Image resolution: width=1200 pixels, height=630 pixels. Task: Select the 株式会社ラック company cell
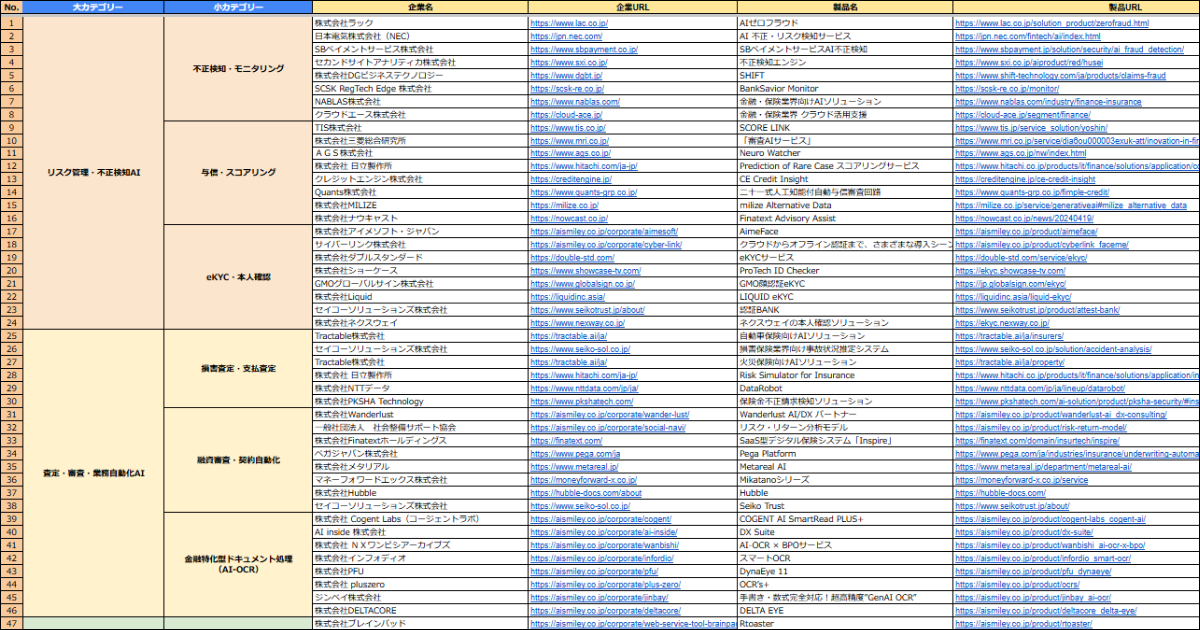[420, 22]
